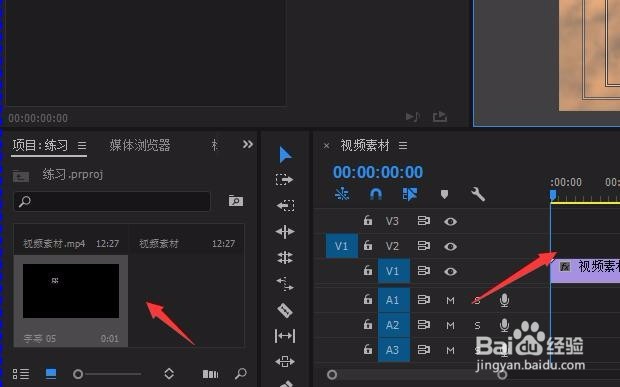Add a marker in timeline
The height and width of the screenshot is (387, 620).
(444, 194)
